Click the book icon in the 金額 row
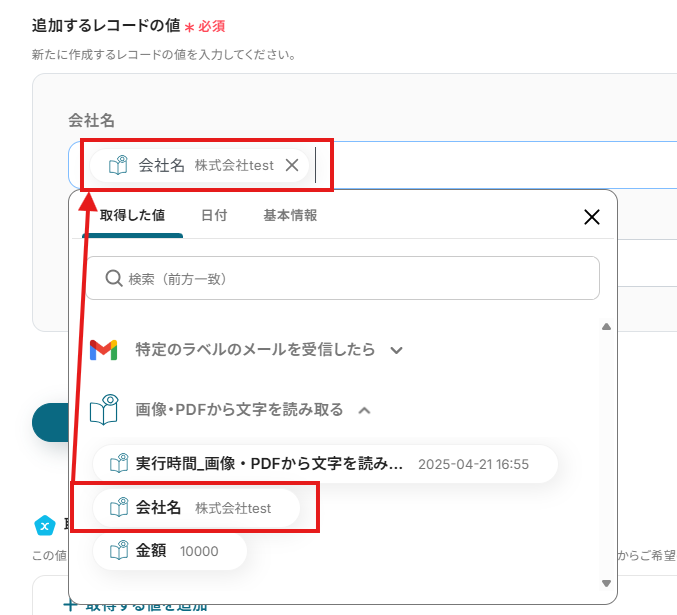Screen dimensions: 677x615 119,550
